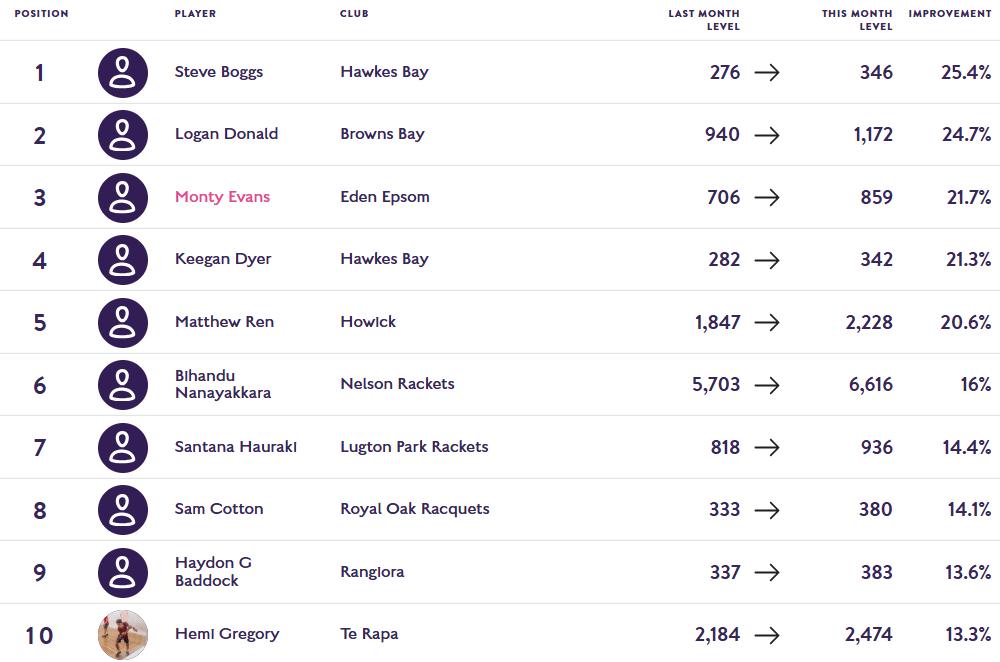Click Santana Hauraki's avatar icon
The width and height of the screenshot is (1000, 662).
click(122, 447)
